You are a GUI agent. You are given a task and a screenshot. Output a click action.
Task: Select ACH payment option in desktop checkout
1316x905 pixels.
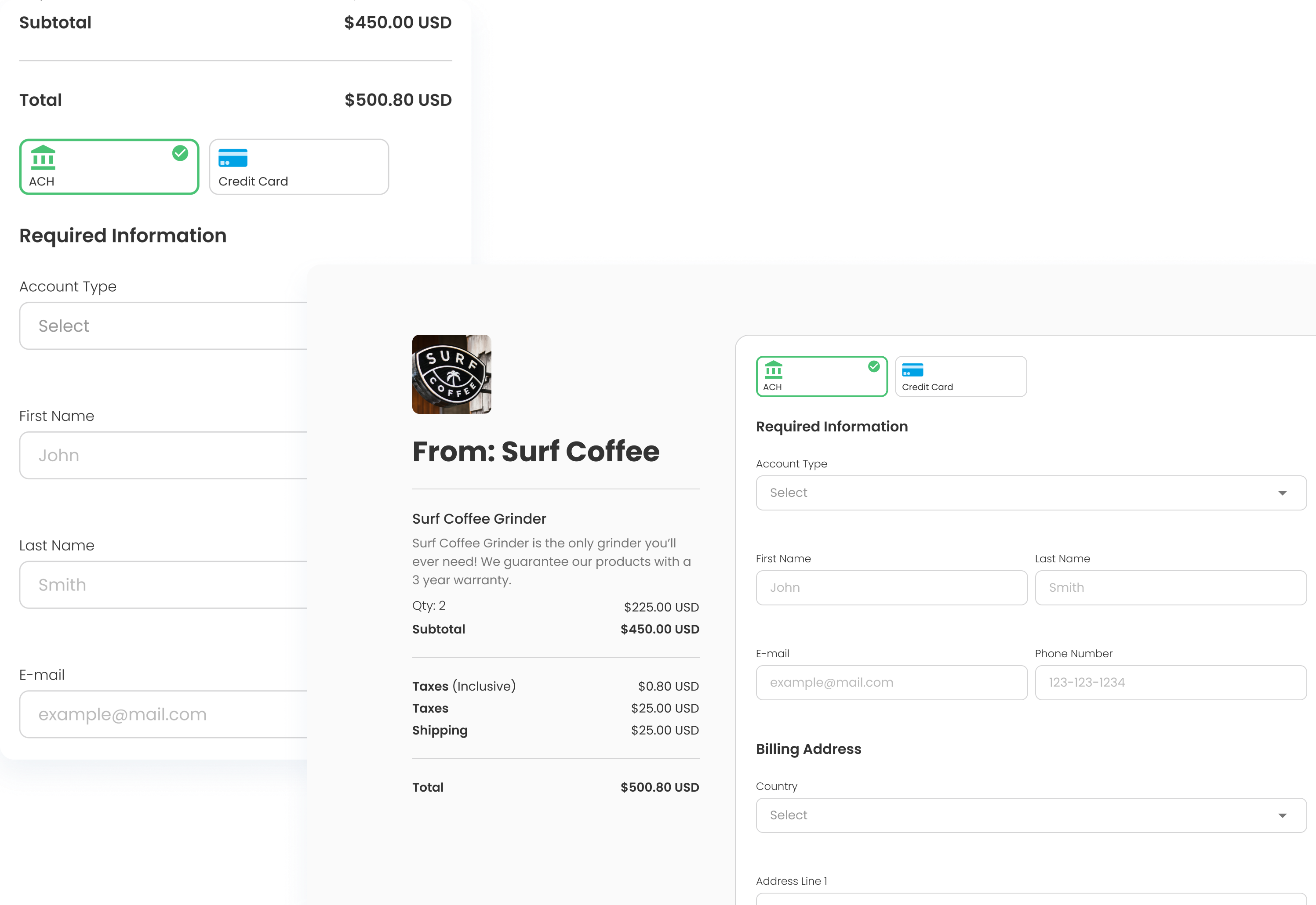click(822, 376)
